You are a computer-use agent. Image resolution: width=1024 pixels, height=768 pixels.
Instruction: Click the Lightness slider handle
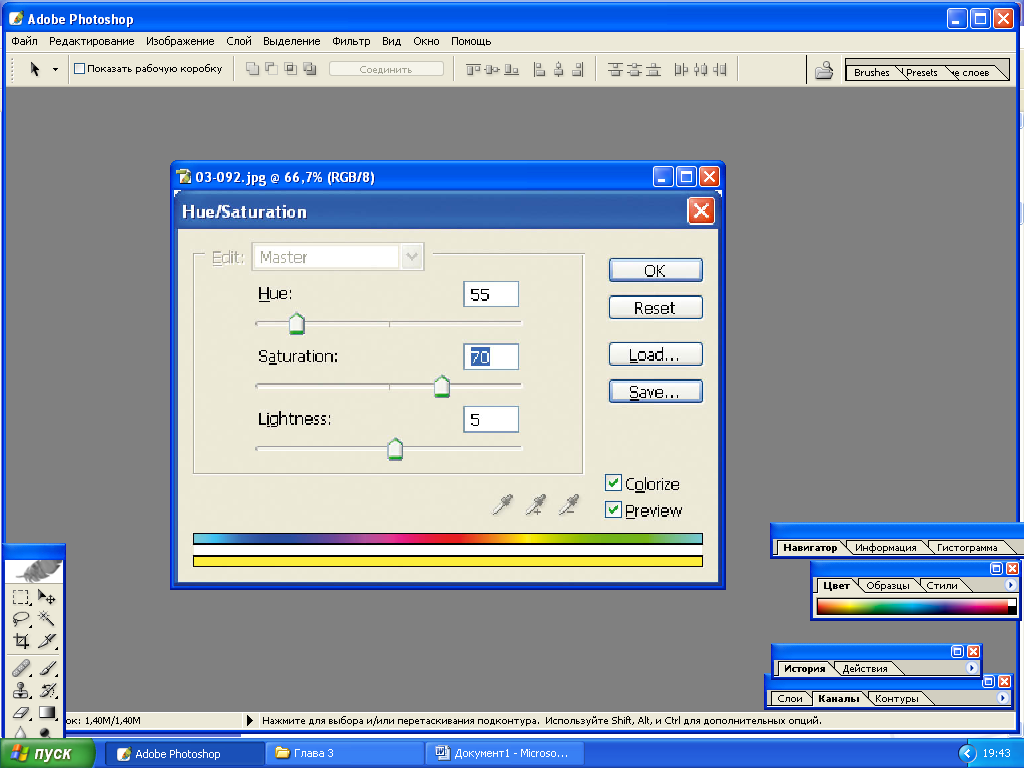pos(395,449)
